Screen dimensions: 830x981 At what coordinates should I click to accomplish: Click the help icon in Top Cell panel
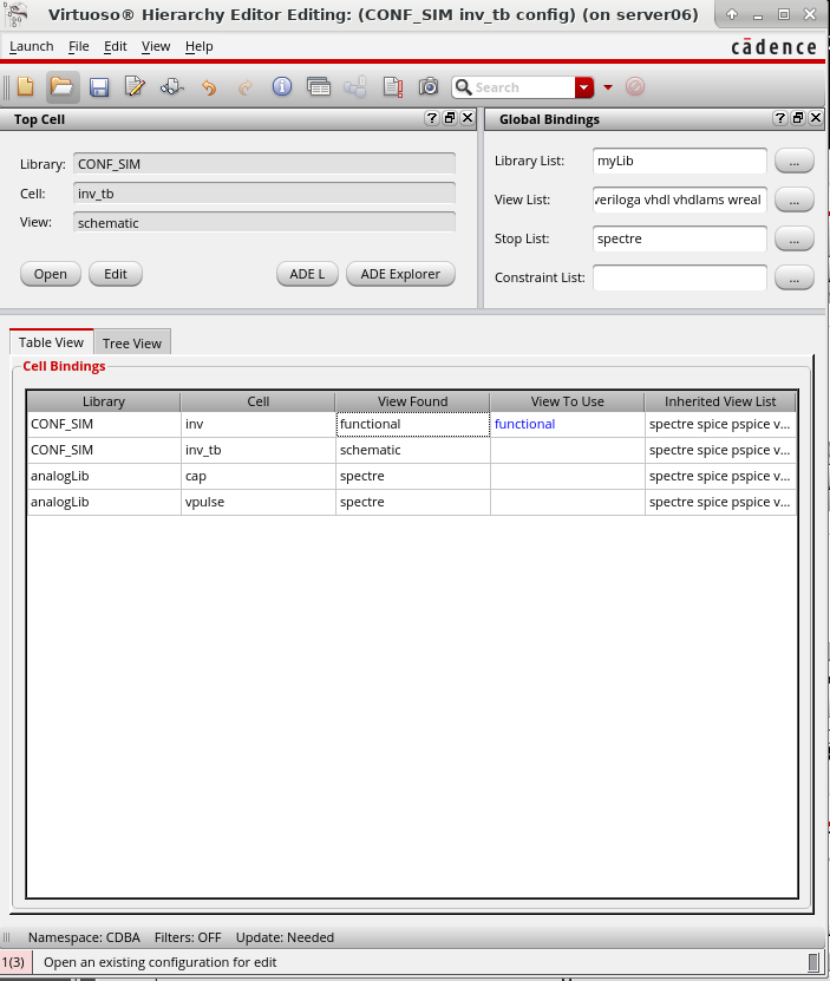(432, 119)
